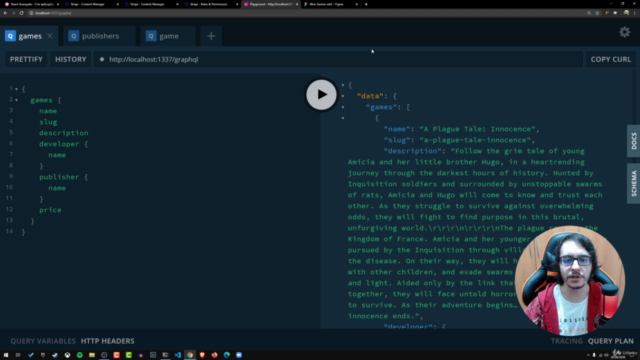The height and width of the screenshot is (360, 640).
Task: Open Firefox from the taskbar
Action: pyautogui.click(x=214, y=355)
